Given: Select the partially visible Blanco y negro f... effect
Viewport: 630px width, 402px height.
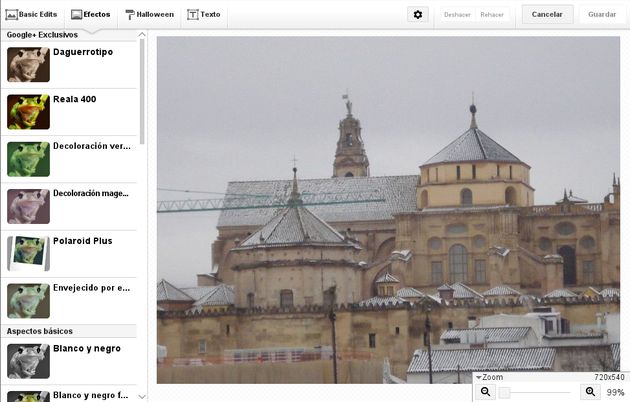Looking at the screenshot, I should [x=69, y=394].
